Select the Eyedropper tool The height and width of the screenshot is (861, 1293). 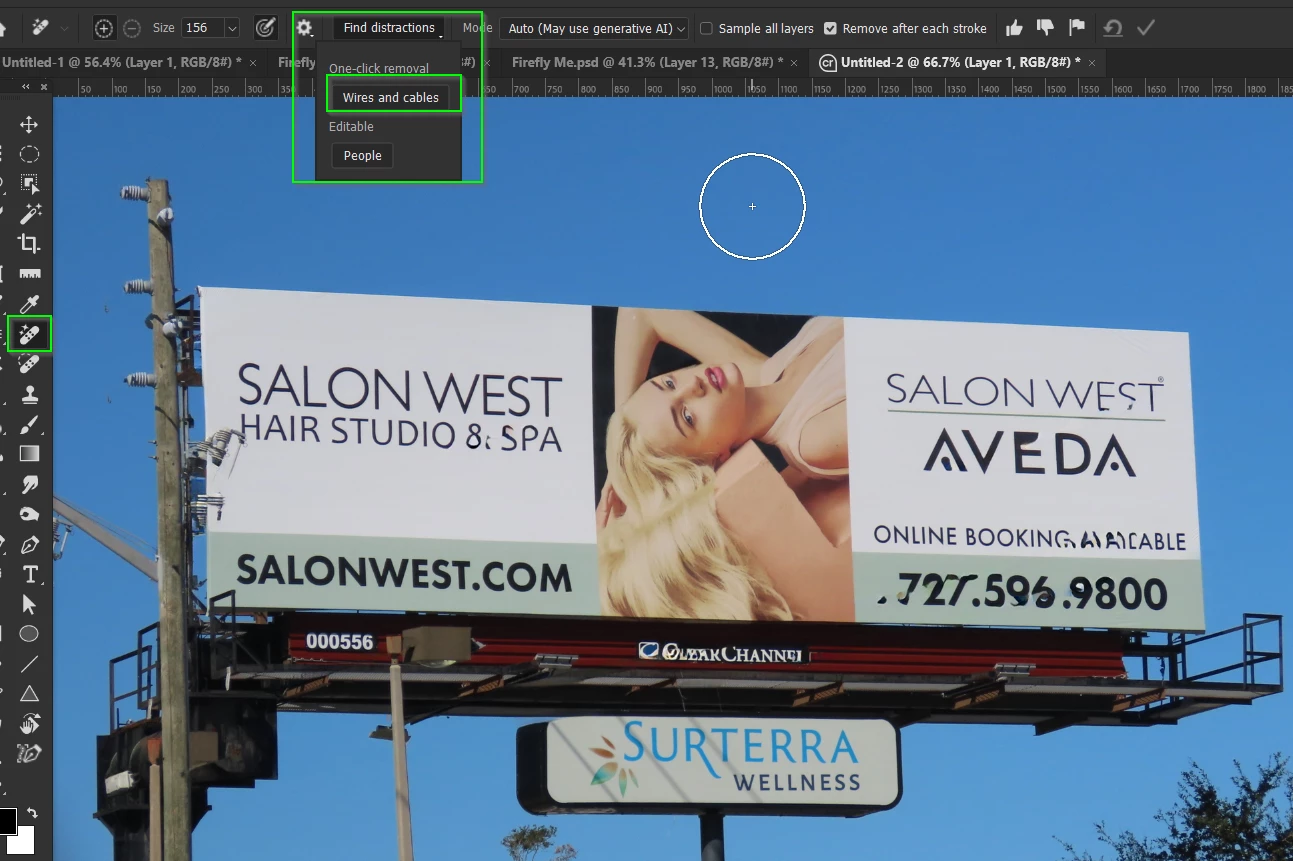29,304
